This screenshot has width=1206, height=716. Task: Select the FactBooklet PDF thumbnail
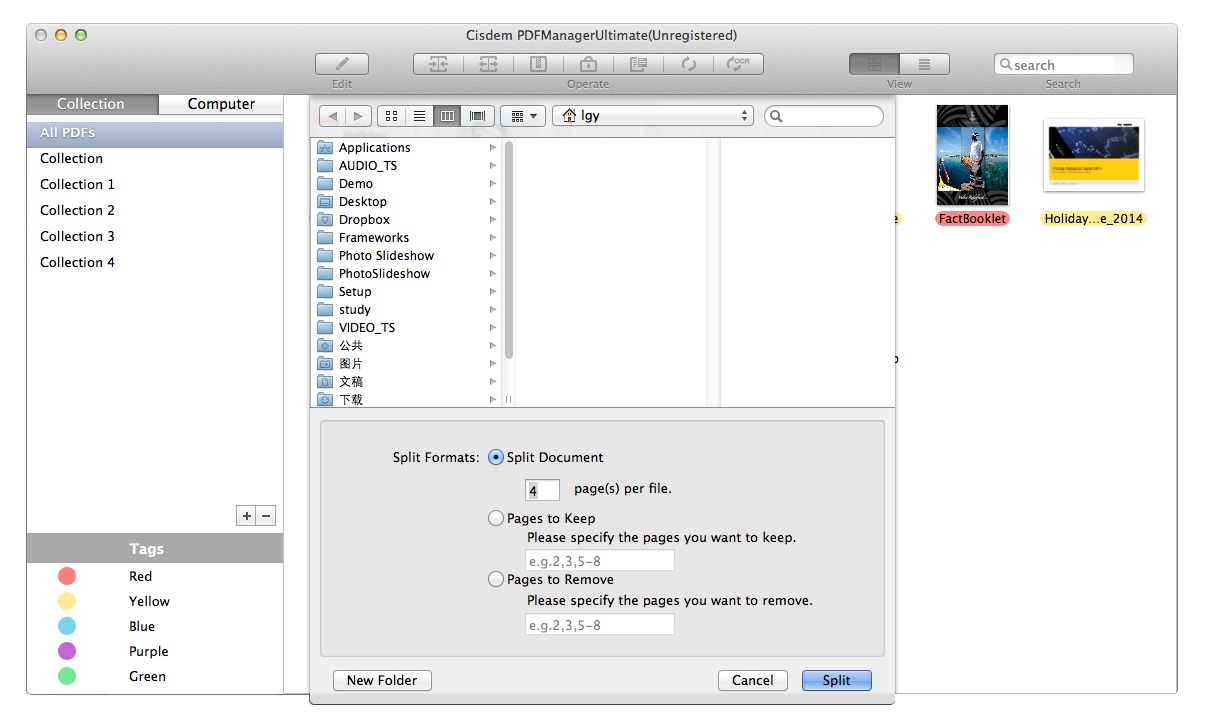(x=972, y=156)
